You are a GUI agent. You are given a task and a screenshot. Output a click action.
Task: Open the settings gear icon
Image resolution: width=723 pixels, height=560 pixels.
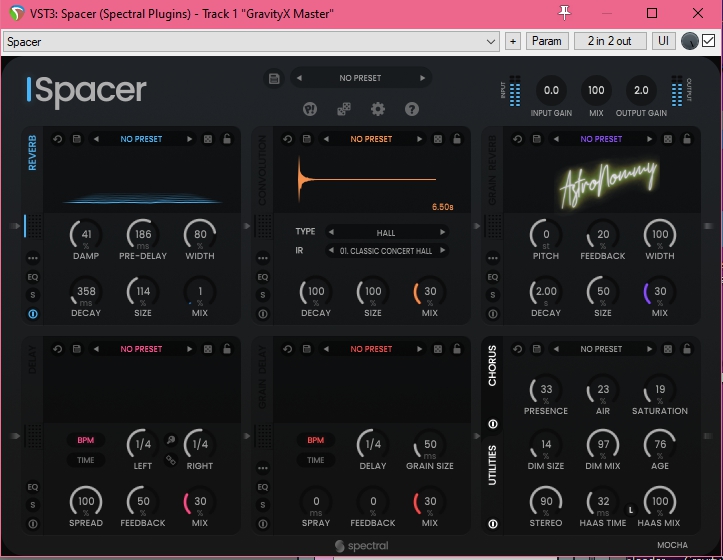click(378, 109)
